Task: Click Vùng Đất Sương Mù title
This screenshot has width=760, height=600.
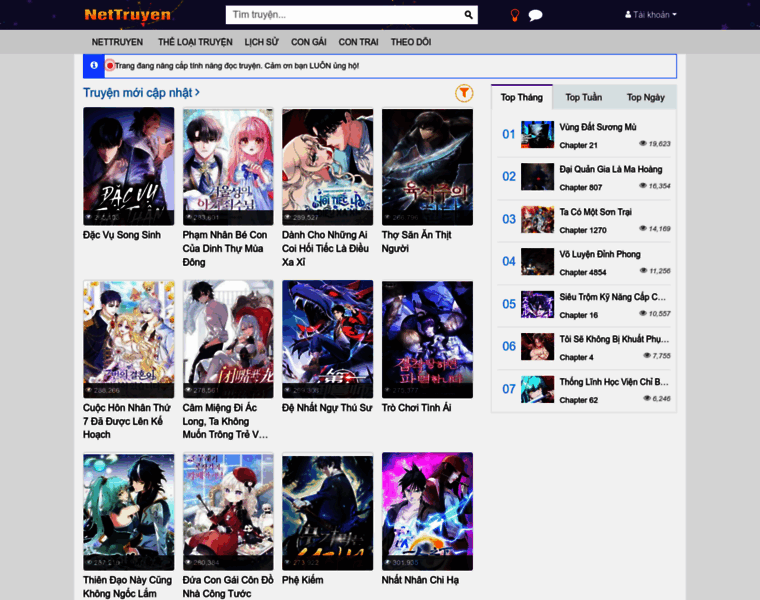Action: tap(598, 127)
